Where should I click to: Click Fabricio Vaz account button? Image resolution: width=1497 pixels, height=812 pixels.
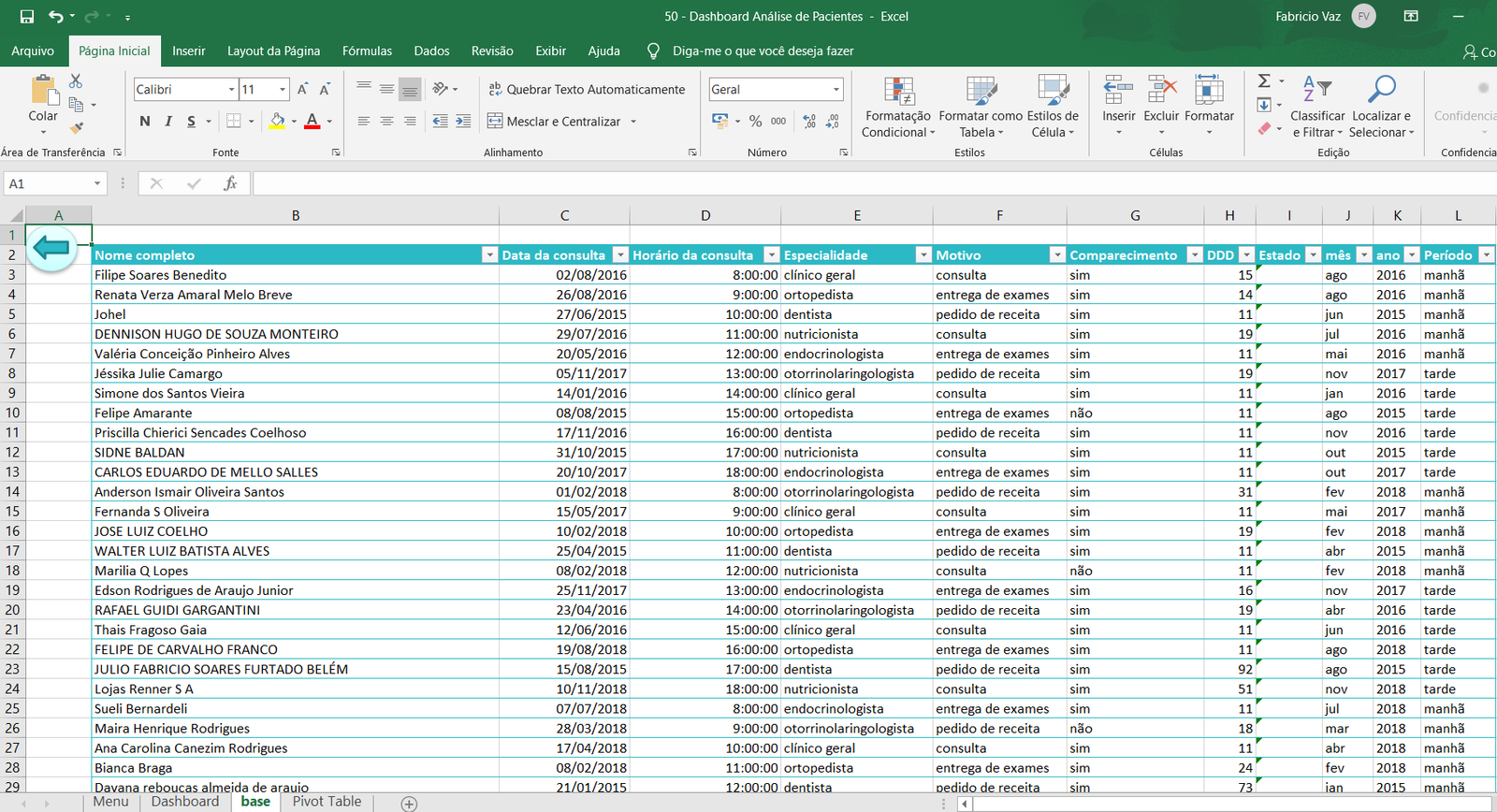[1325, 17]
